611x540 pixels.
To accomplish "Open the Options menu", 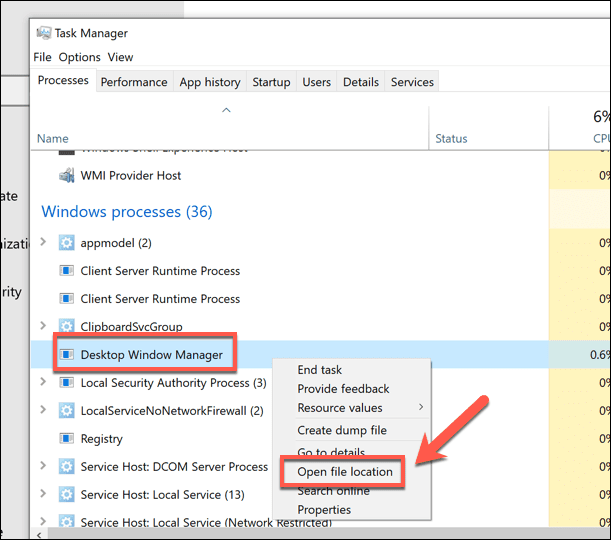I will tap(79, 57).
